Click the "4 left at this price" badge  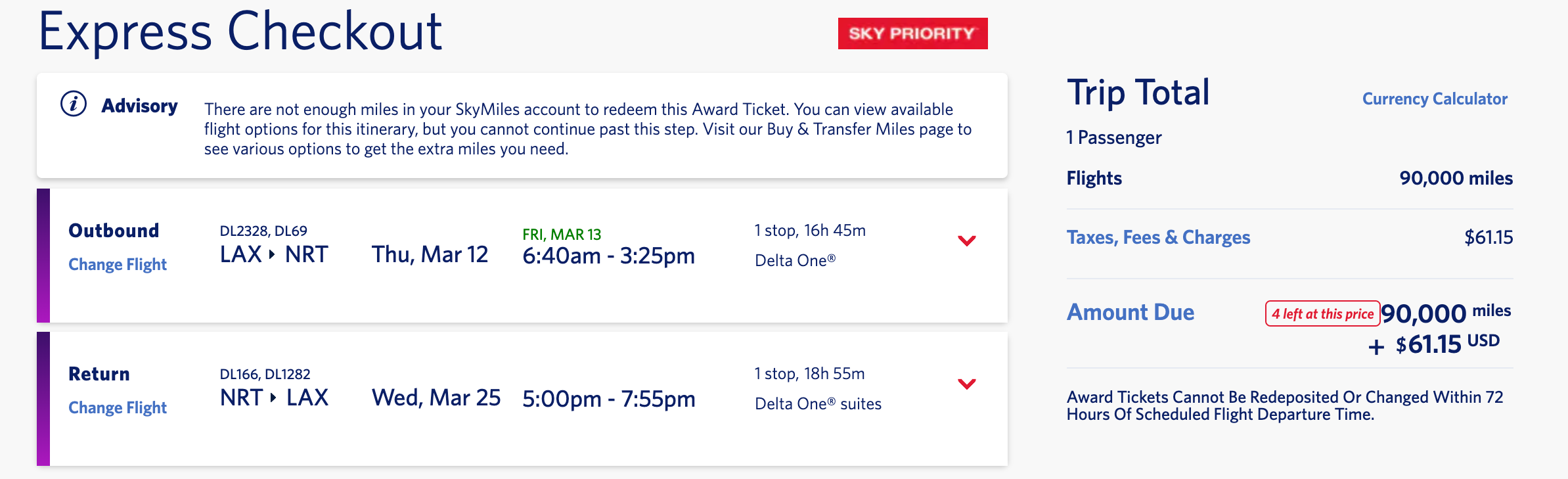tap(1322, 313)
